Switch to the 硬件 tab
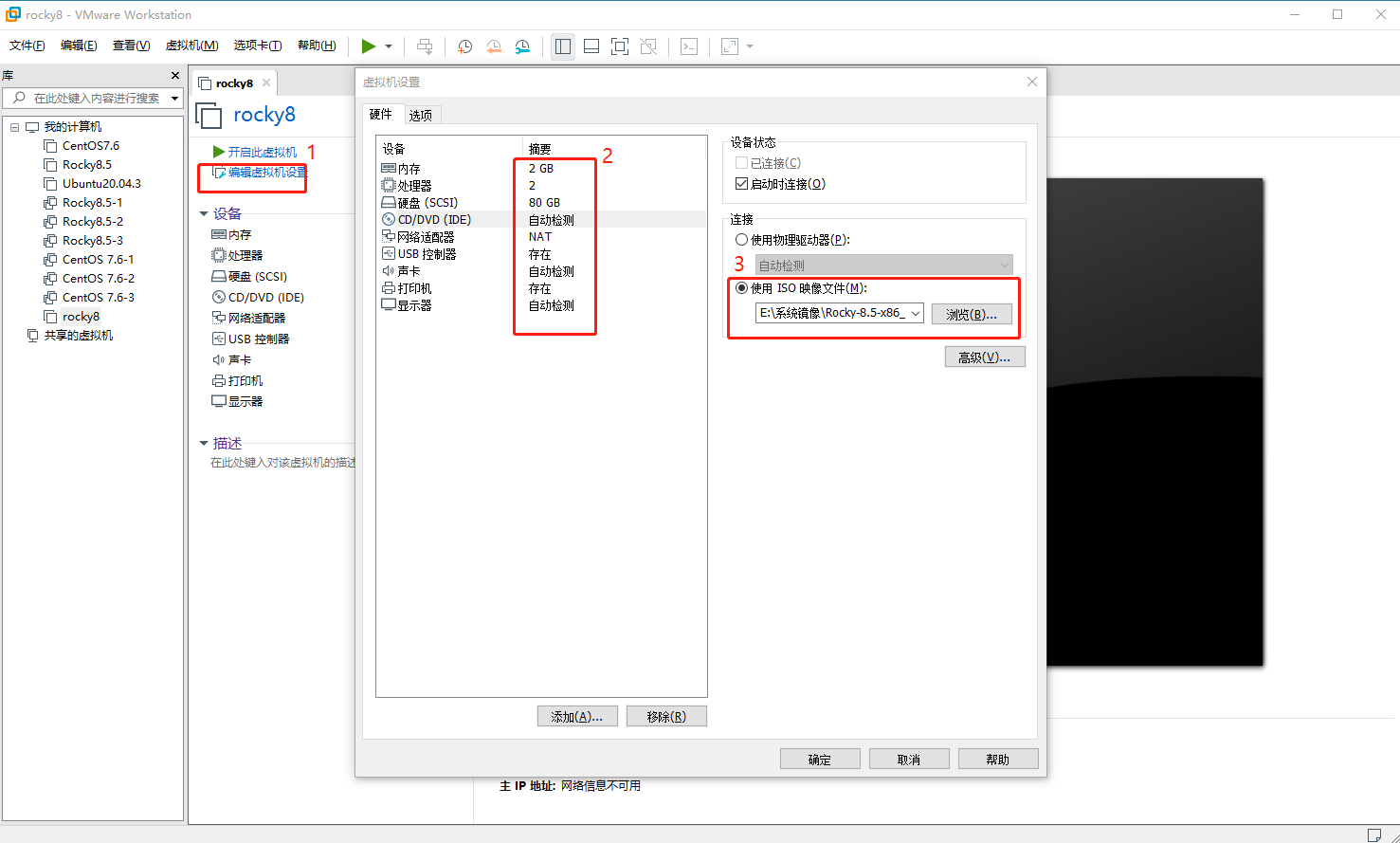 381,114
